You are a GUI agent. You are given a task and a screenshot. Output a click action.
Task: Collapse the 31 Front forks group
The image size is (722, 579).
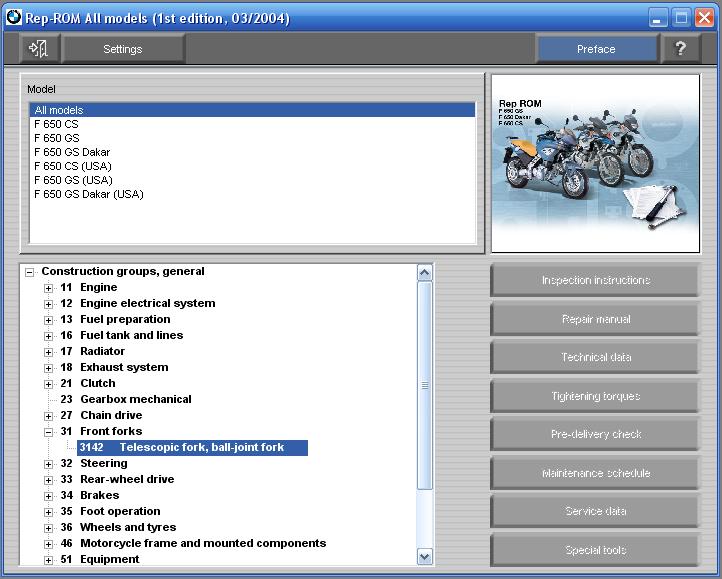click(x=49, y=432)
